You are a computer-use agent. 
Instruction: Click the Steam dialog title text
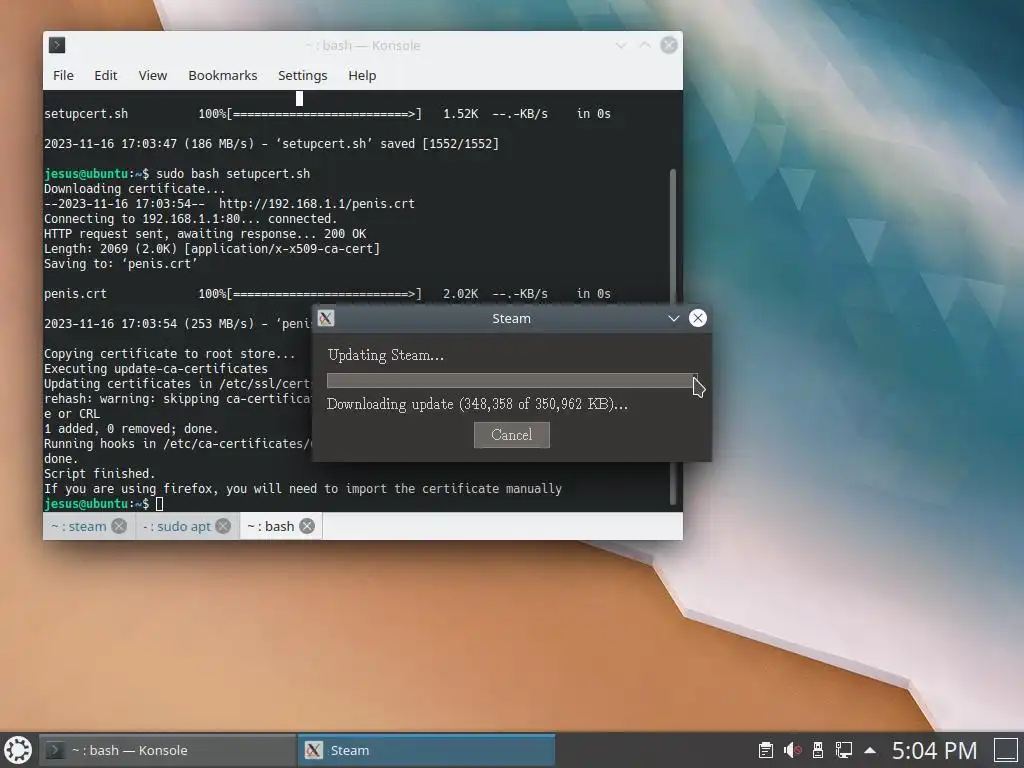[511, 319]
